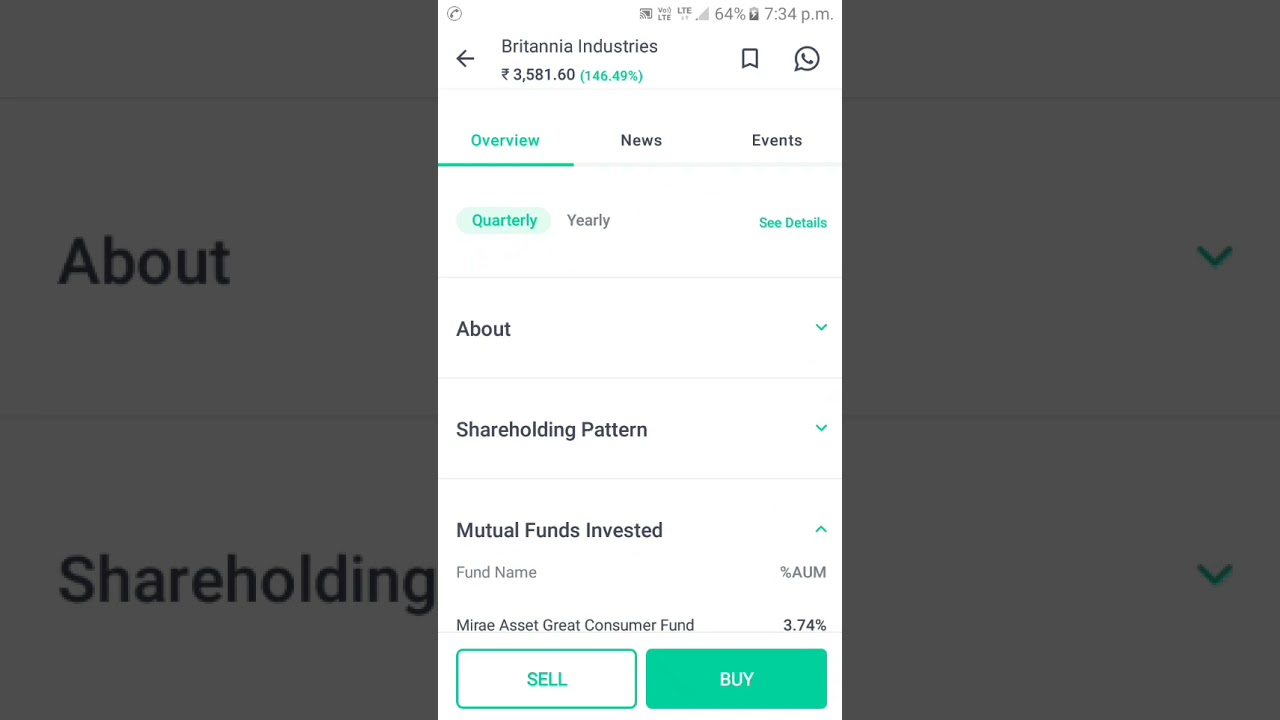Share via the WhatsApp icon
Image resolution: width=1280 pixels, height=720 pixels.
807,59
